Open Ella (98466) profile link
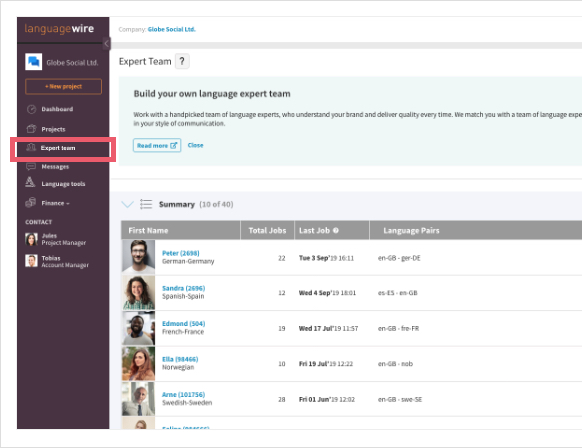 click(x=180, y=359)
